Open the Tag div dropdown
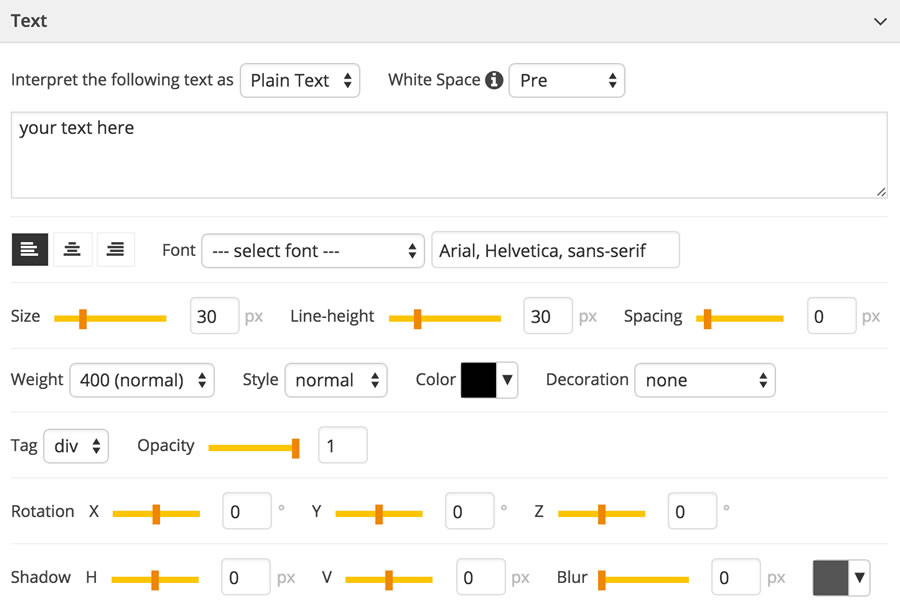 (76, 446)
